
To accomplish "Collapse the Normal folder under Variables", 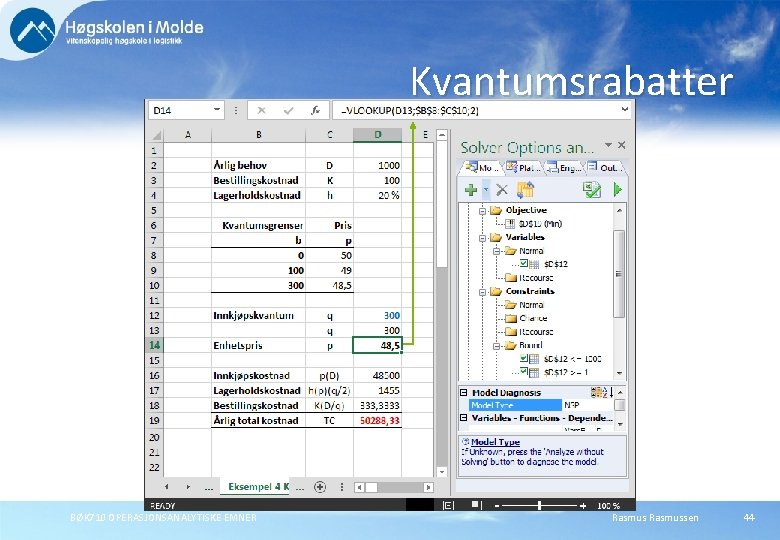I will click(x=496, y=251).
